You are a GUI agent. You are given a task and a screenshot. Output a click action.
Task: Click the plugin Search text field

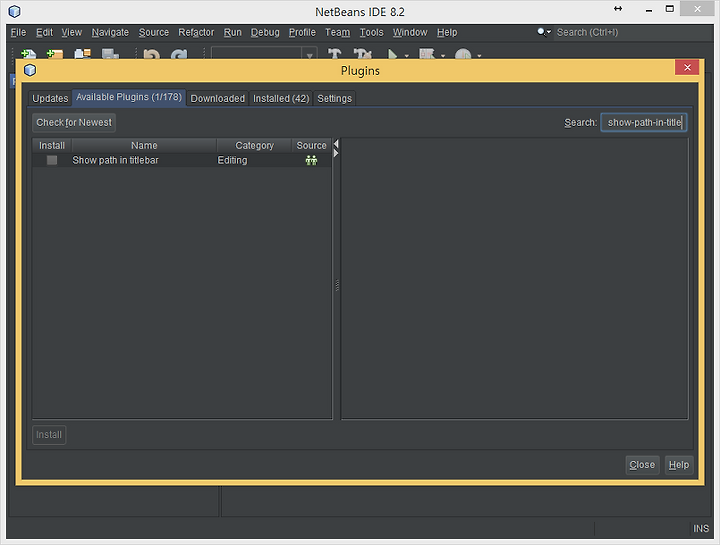coord(644,123)
